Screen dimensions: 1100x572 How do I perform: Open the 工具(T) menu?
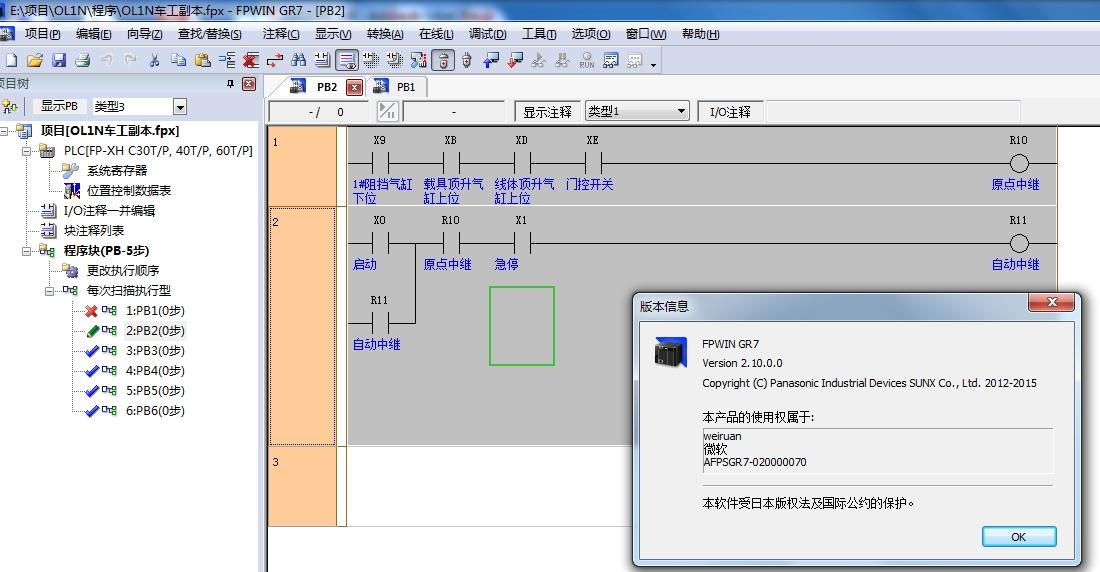coord(539,34)
